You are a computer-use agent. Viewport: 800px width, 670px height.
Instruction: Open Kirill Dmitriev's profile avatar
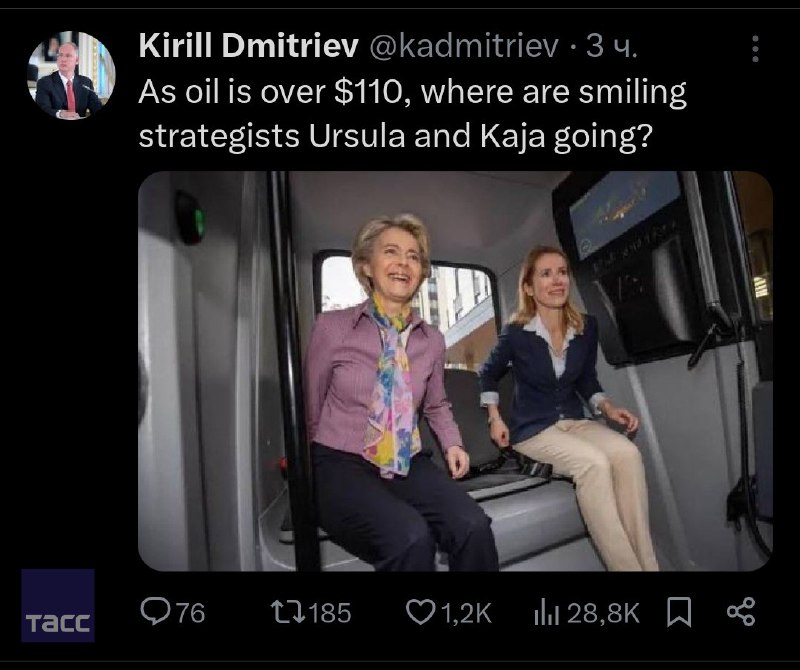tap(70, 77)
